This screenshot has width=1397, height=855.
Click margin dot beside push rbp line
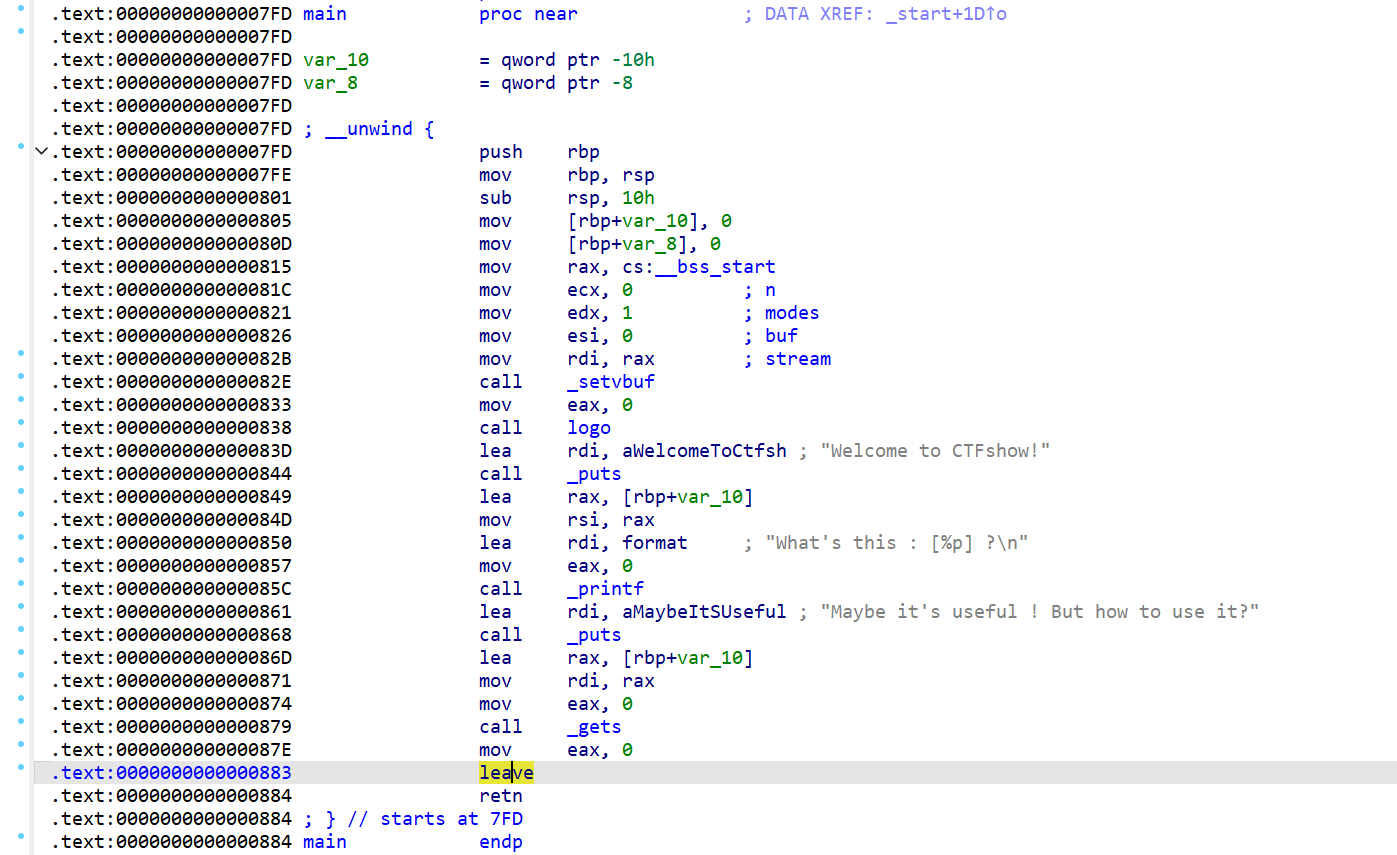[21, 146]
